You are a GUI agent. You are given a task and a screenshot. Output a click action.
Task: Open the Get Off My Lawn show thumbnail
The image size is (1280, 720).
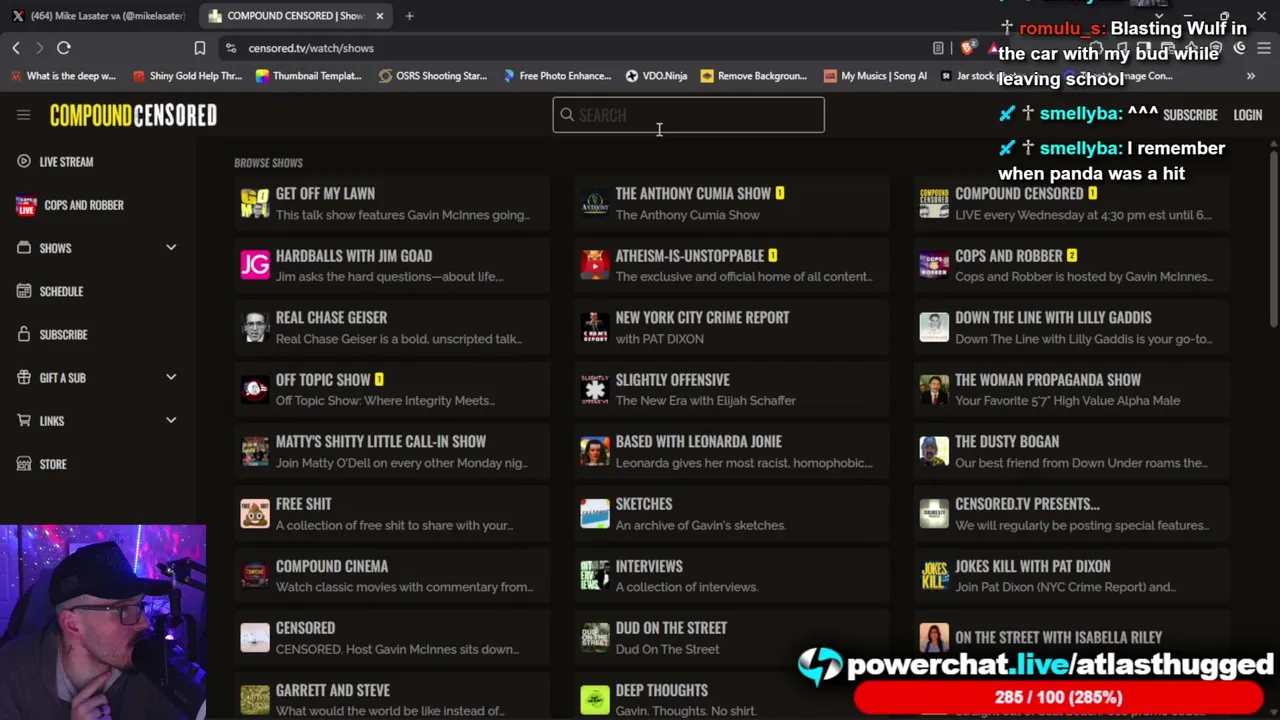tap(255, 203)
